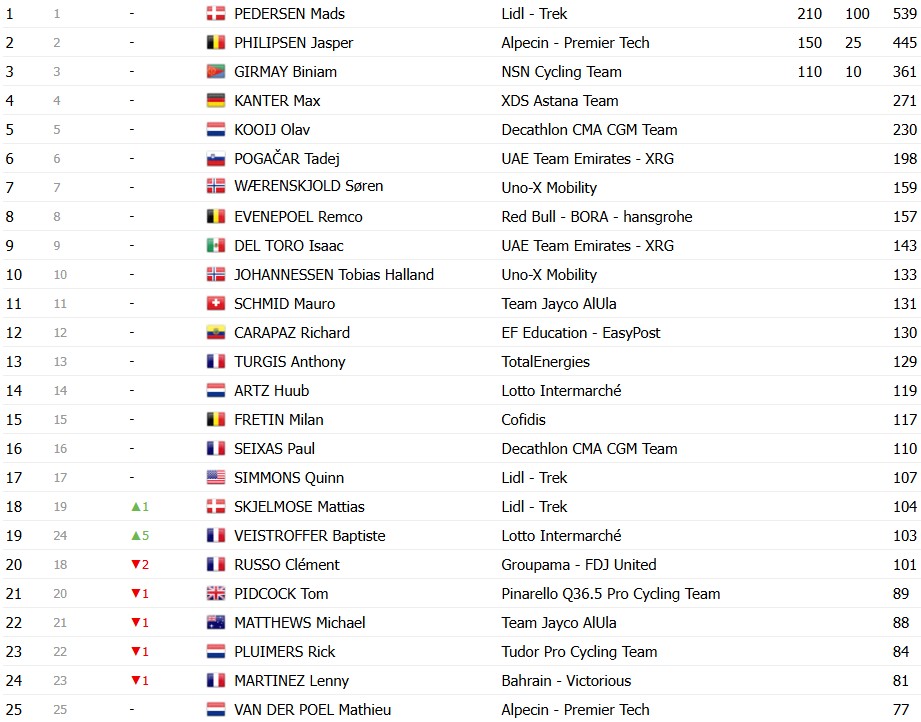Screen dimensions: 921x722
Task: Click the 445 points total for Philipsen
Action: tap(905, 42)
